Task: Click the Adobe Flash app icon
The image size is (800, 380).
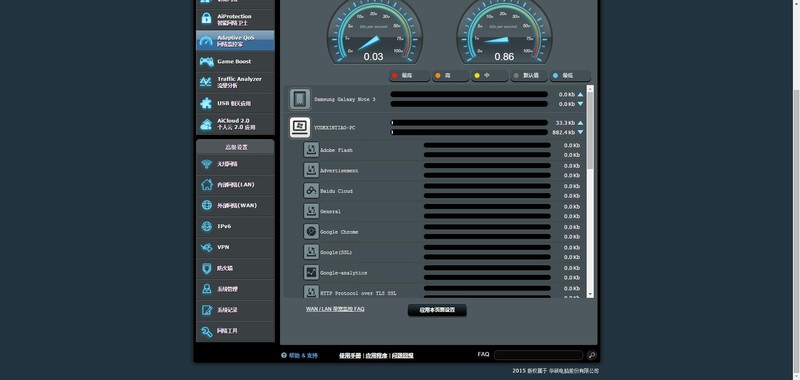Action: 311,150
